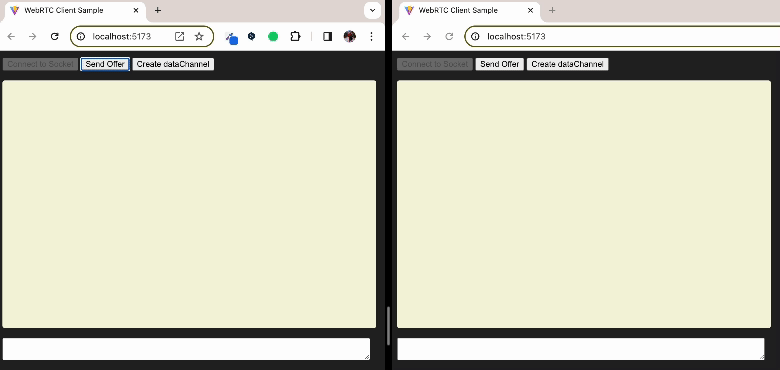Focus the message text area in right window
780x370 pixels.
point(581,349)
